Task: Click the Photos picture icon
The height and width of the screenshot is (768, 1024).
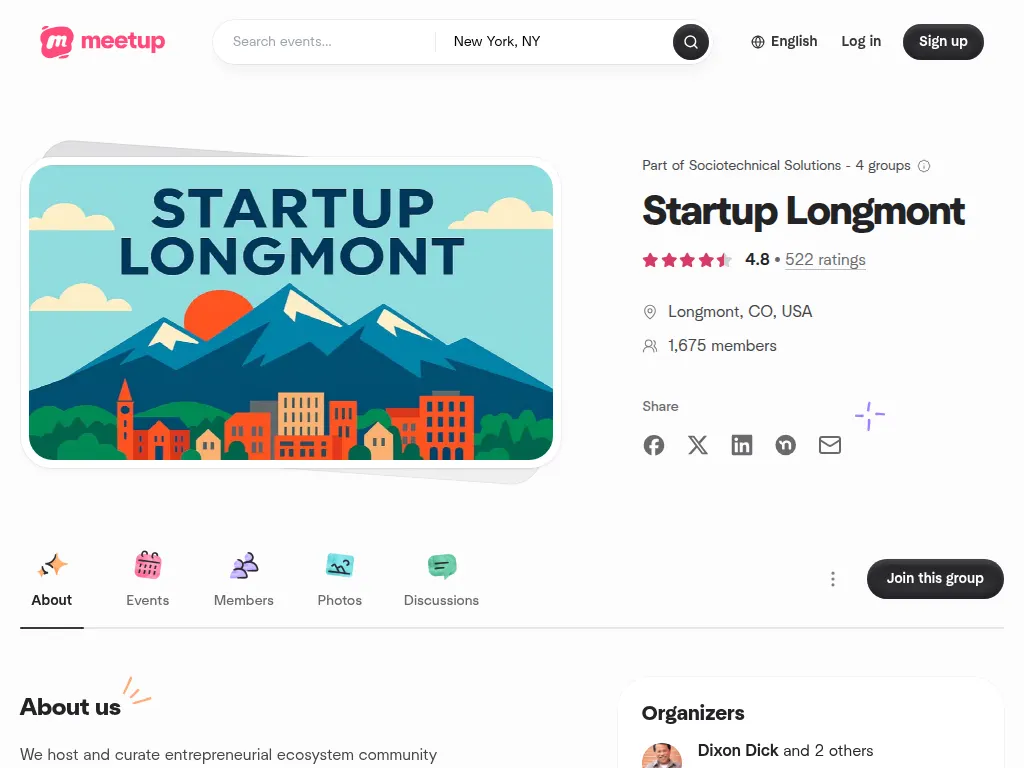Action: pos(340,566)
